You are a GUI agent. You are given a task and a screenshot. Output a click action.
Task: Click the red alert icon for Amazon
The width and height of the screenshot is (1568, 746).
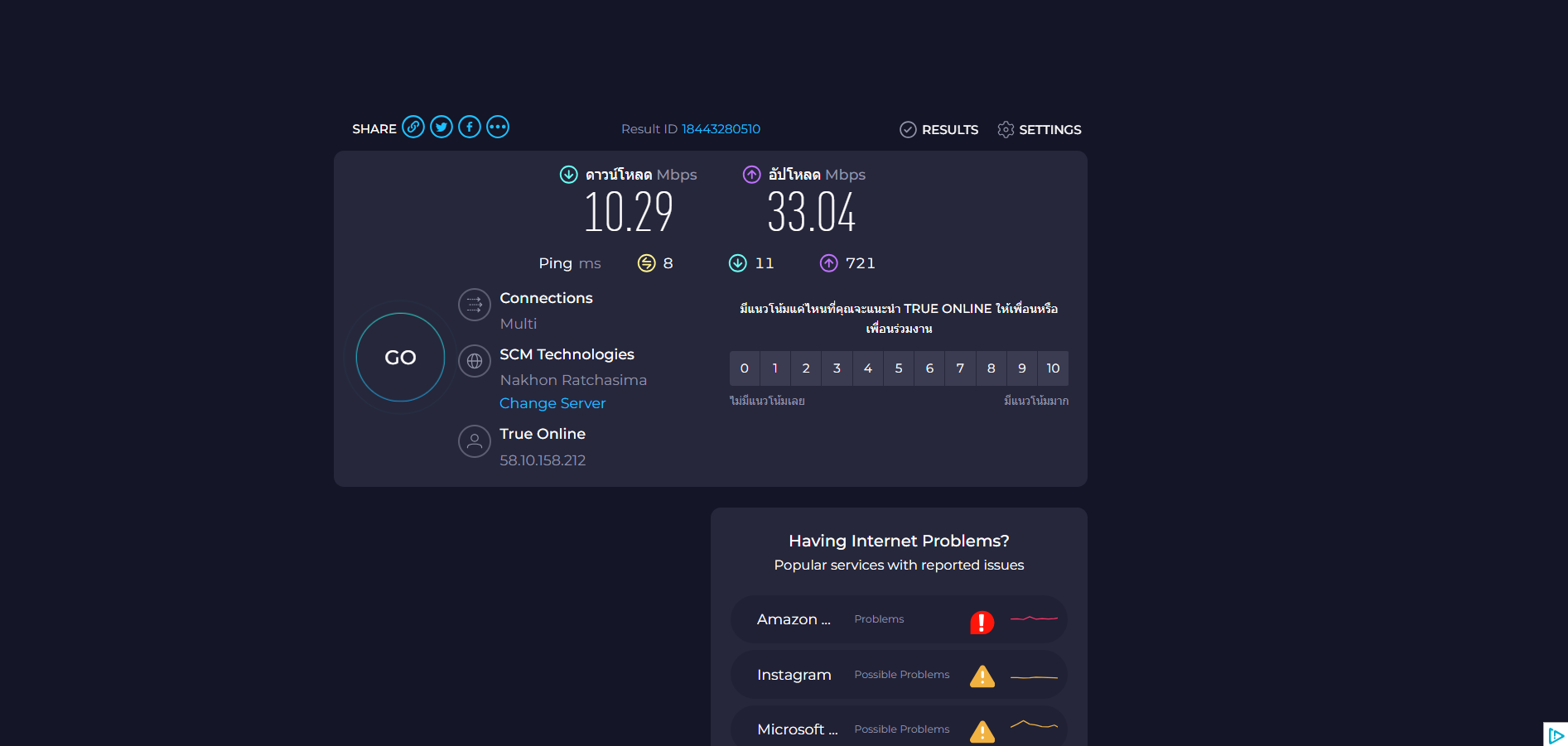982,622
